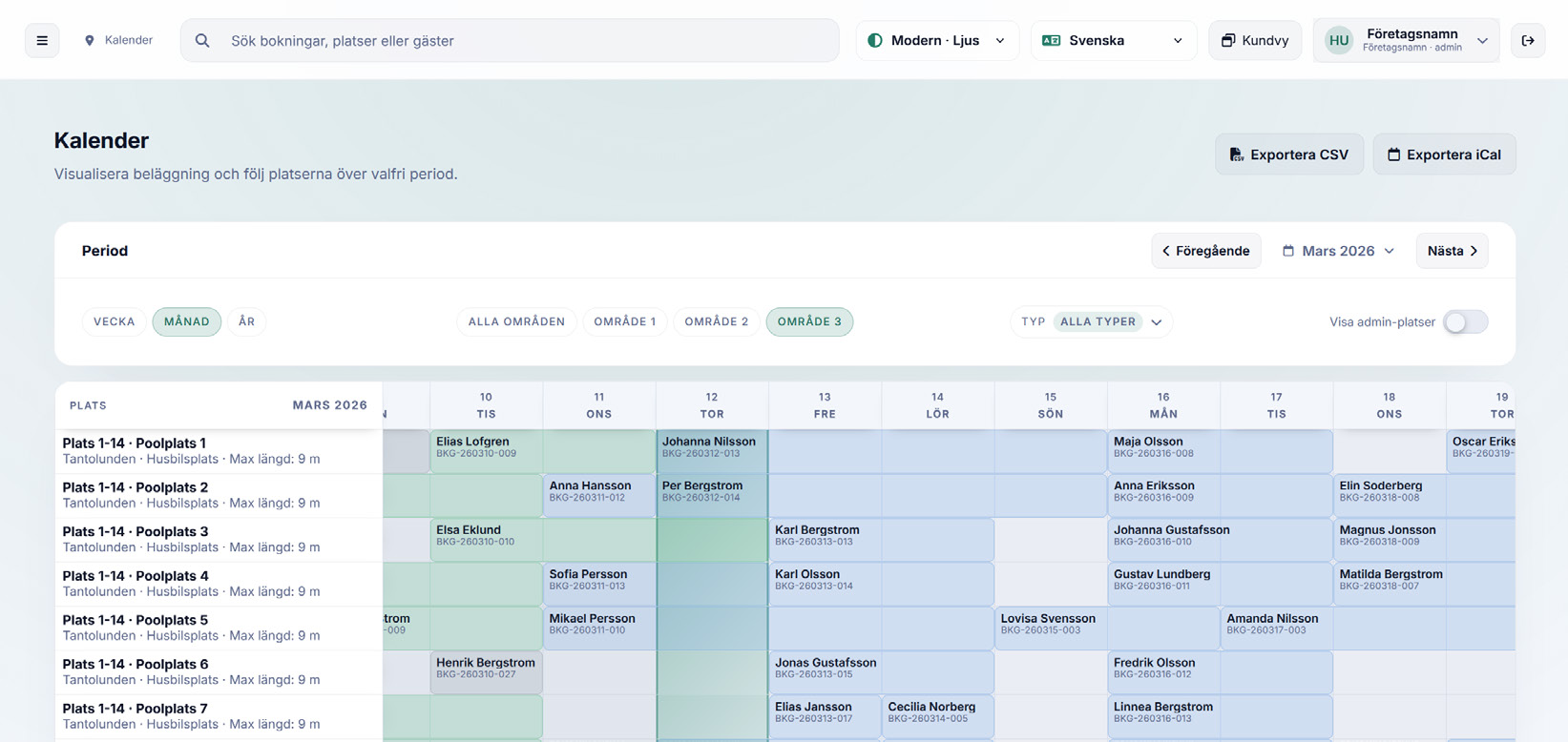Export calendar as iCal
This screenshot has width=1568, height=742.
click(x=1443, y=155)
